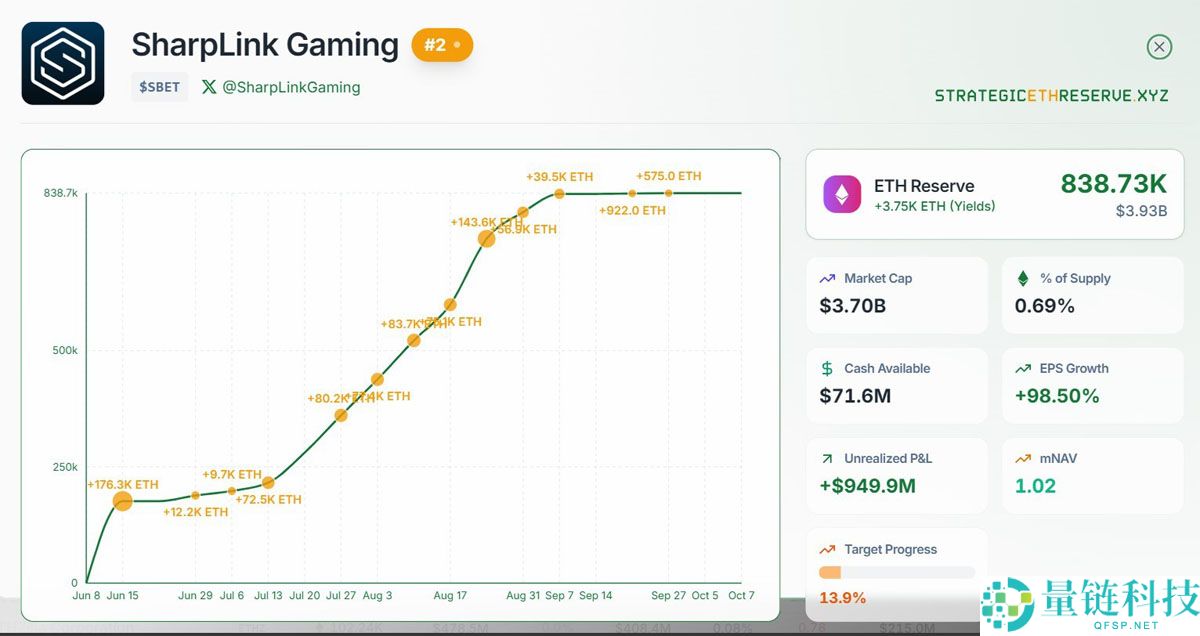This screenshot has width=1200, height=636.
Task: Click the EPS Growth arrow icon
Action: (x=1023, y=369)
